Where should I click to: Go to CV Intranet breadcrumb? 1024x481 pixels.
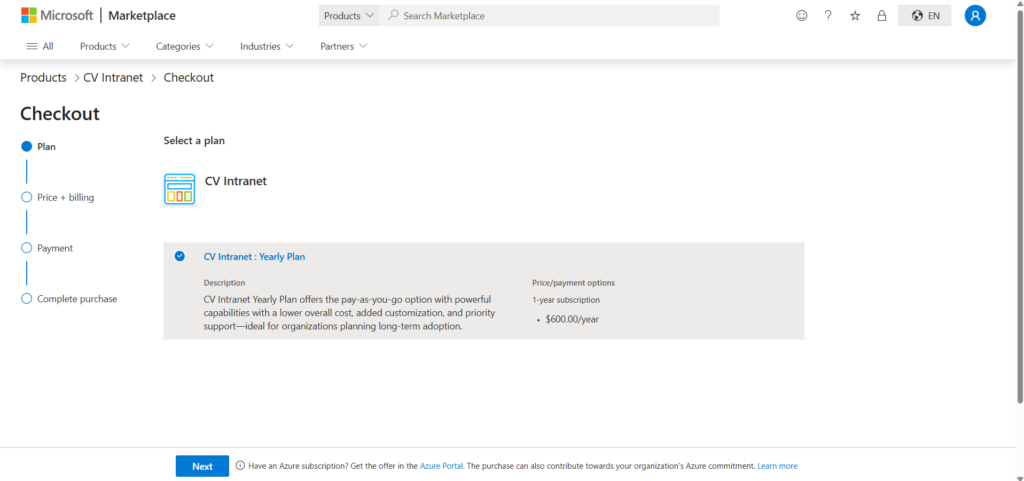(x=113, y=78)
